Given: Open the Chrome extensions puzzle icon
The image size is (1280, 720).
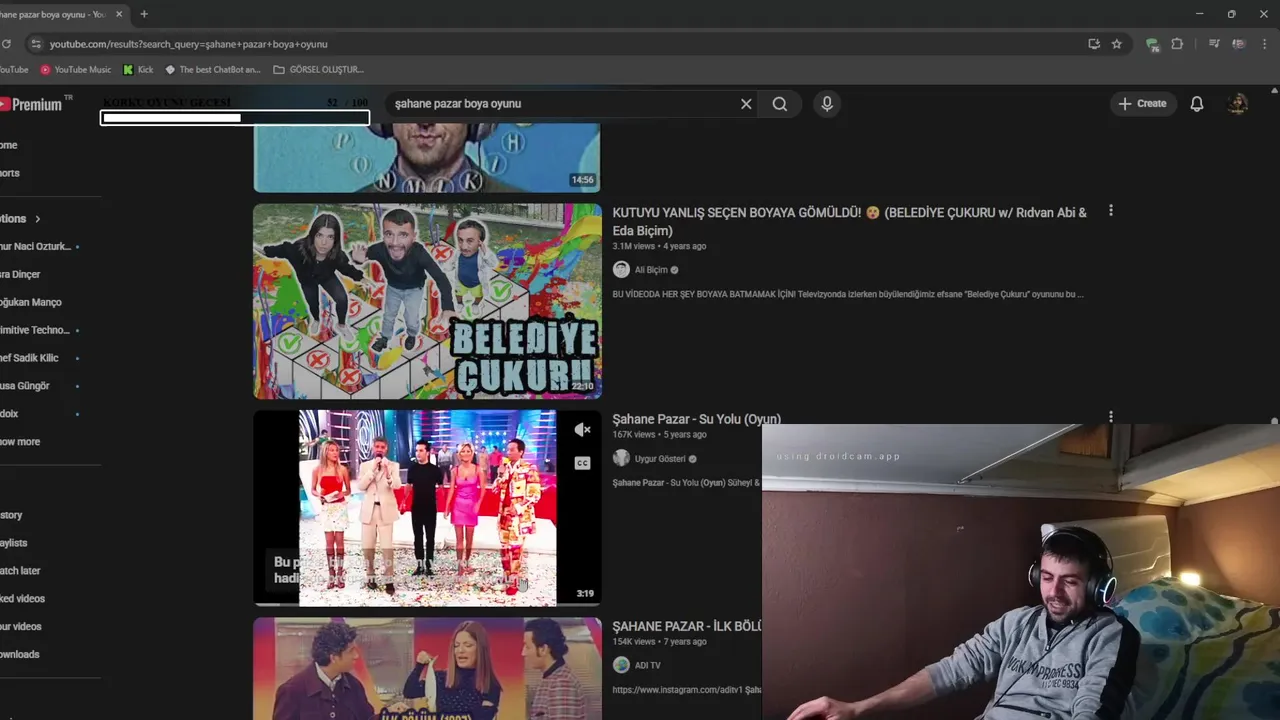Looking at the screenshot, I should point(1177,44).
